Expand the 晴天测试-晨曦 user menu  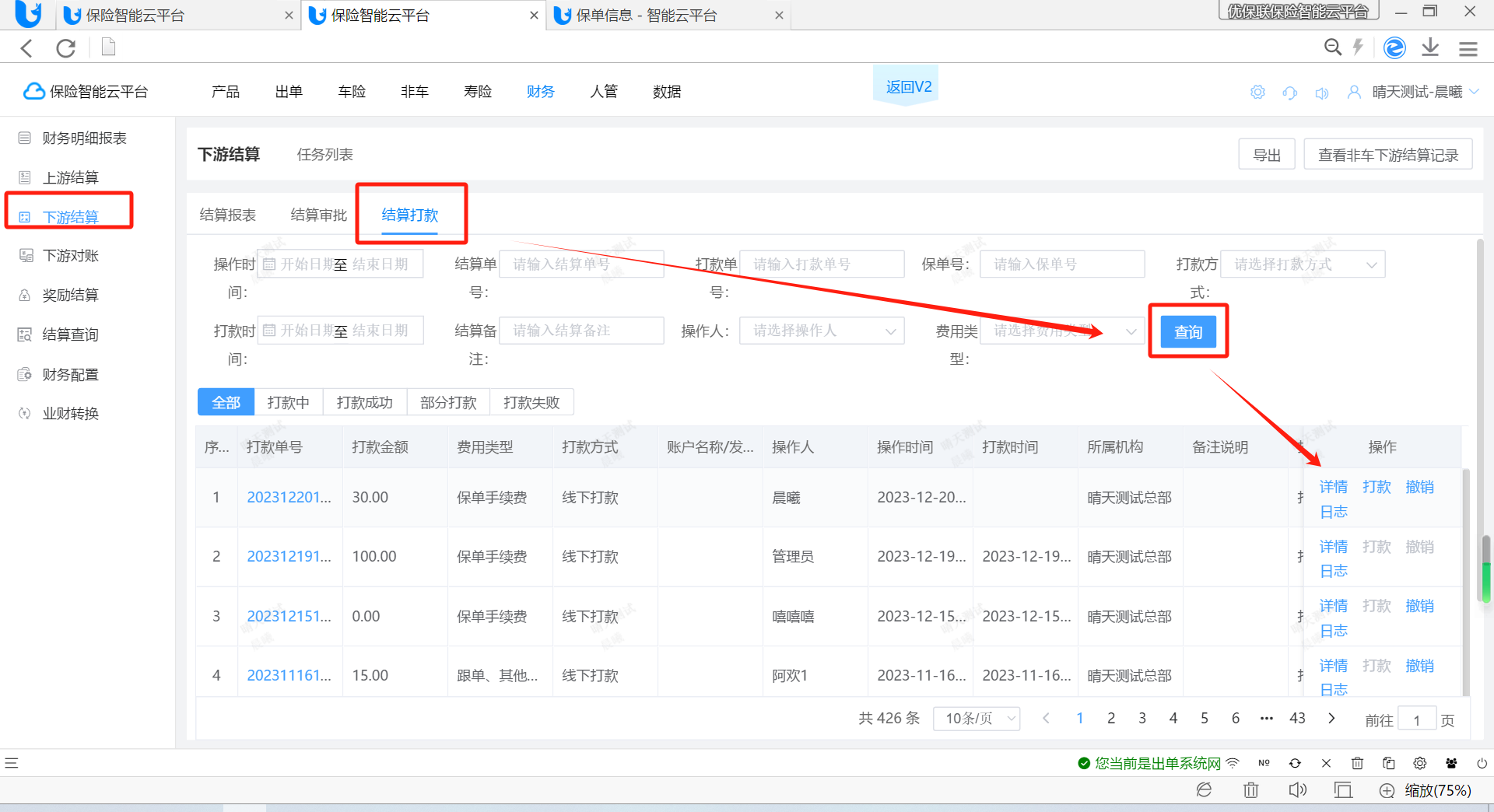1426,92
